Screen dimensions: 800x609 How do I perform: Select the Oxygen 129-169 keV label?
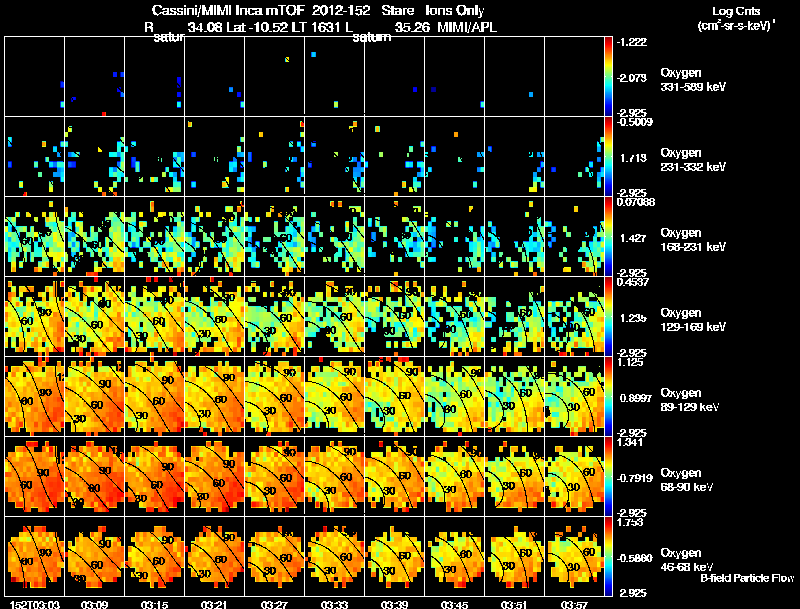tap(693, 320)
